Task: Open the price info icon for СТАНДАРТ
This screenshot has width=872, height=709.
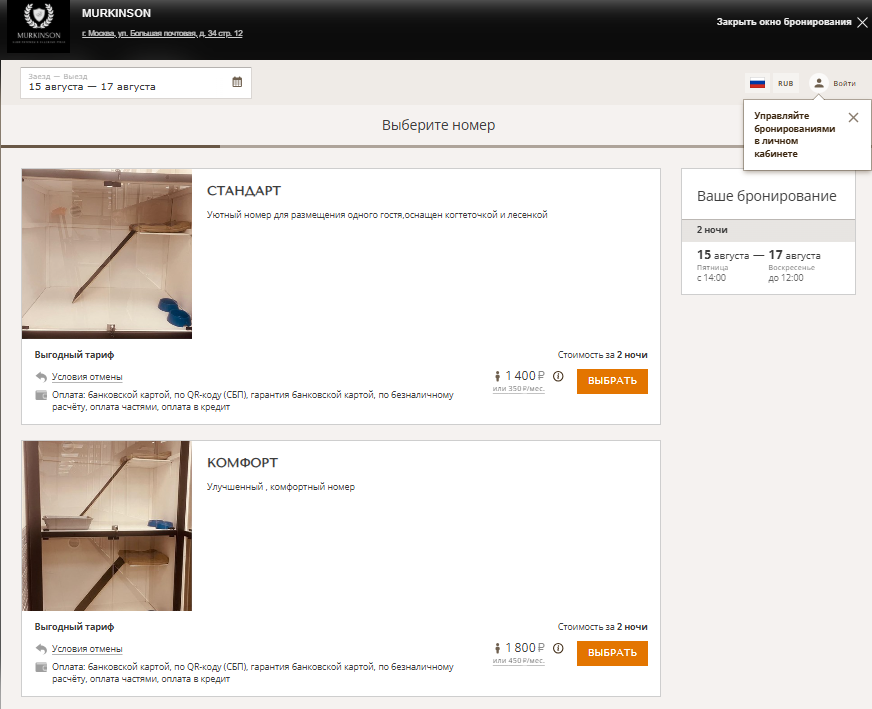Action: [558, 376]
